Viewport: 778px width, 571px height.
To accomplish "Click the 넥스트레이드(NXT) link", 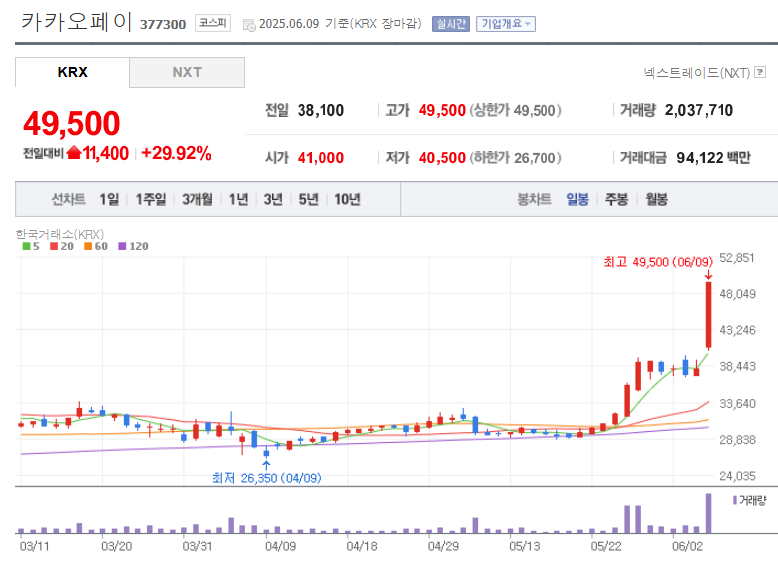I will [697, 73].
